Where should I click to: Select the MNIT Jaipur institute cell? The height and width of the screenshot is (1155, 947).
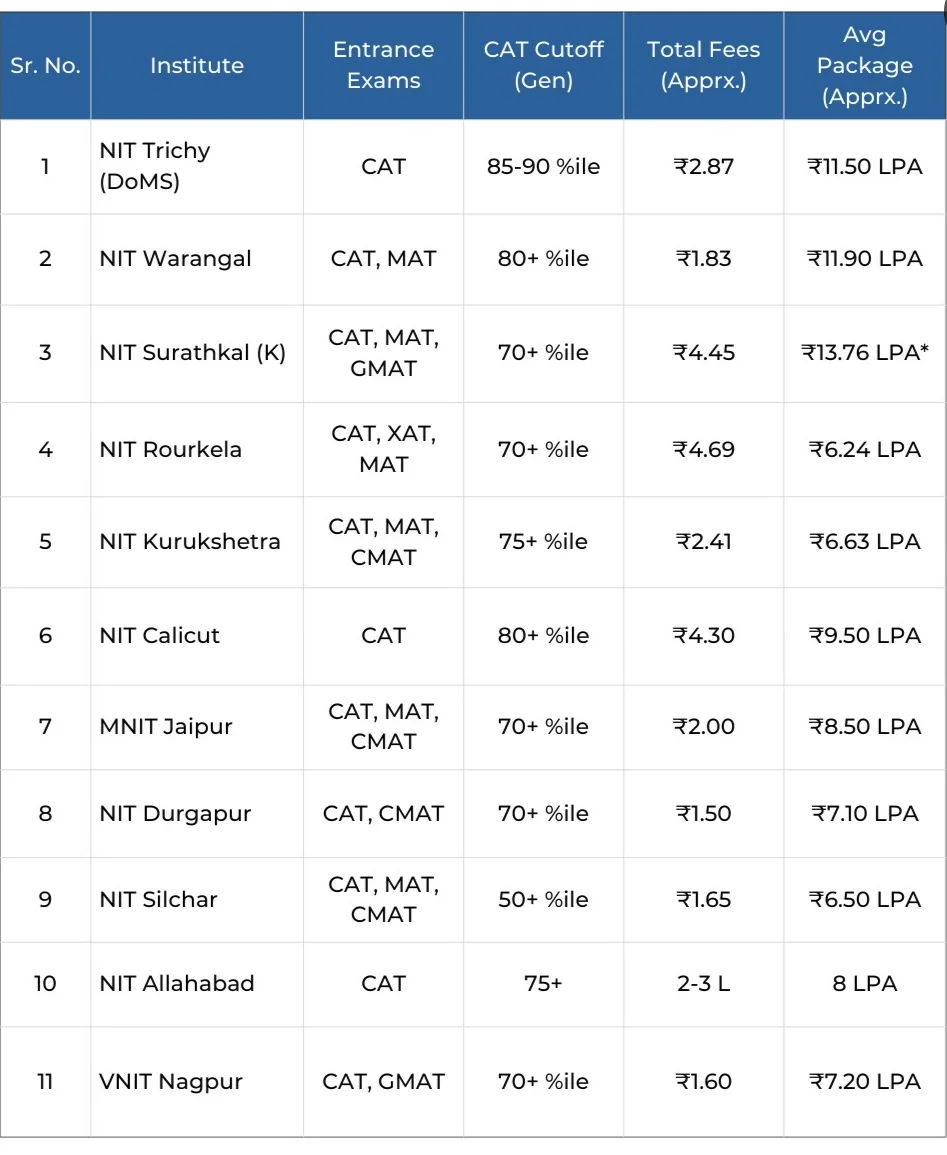[166, 727]
